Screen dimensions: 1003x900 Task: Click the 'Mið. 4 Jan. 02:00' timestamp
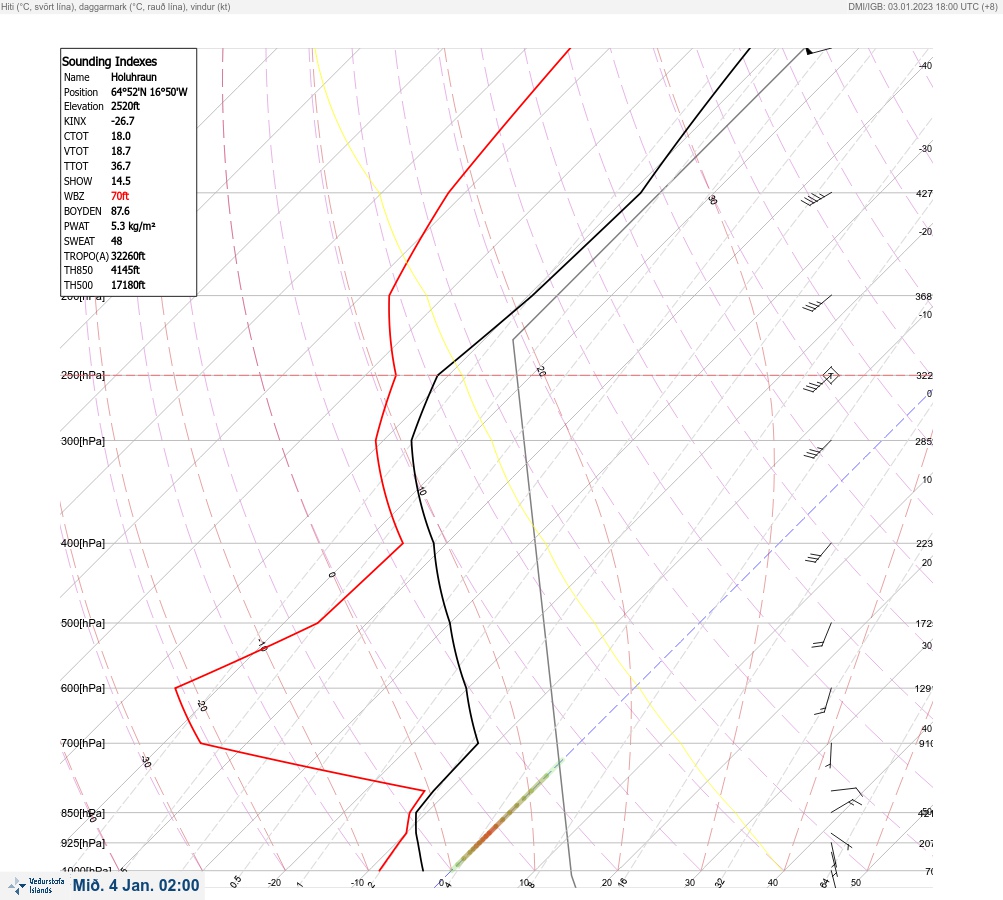(x=136, y=885)
